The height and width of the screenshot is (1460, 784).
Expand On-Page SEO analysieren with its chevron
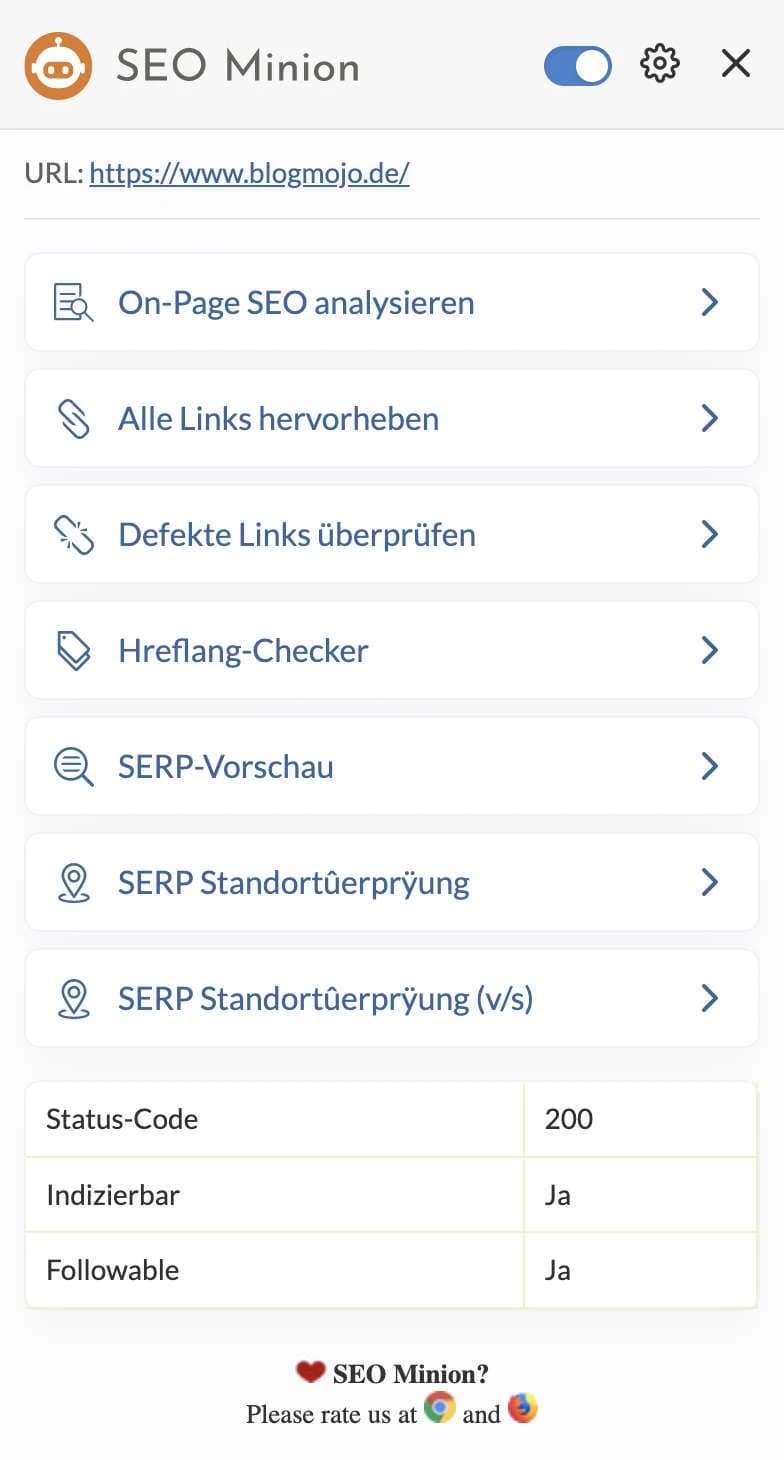click(x=710, y=302)
